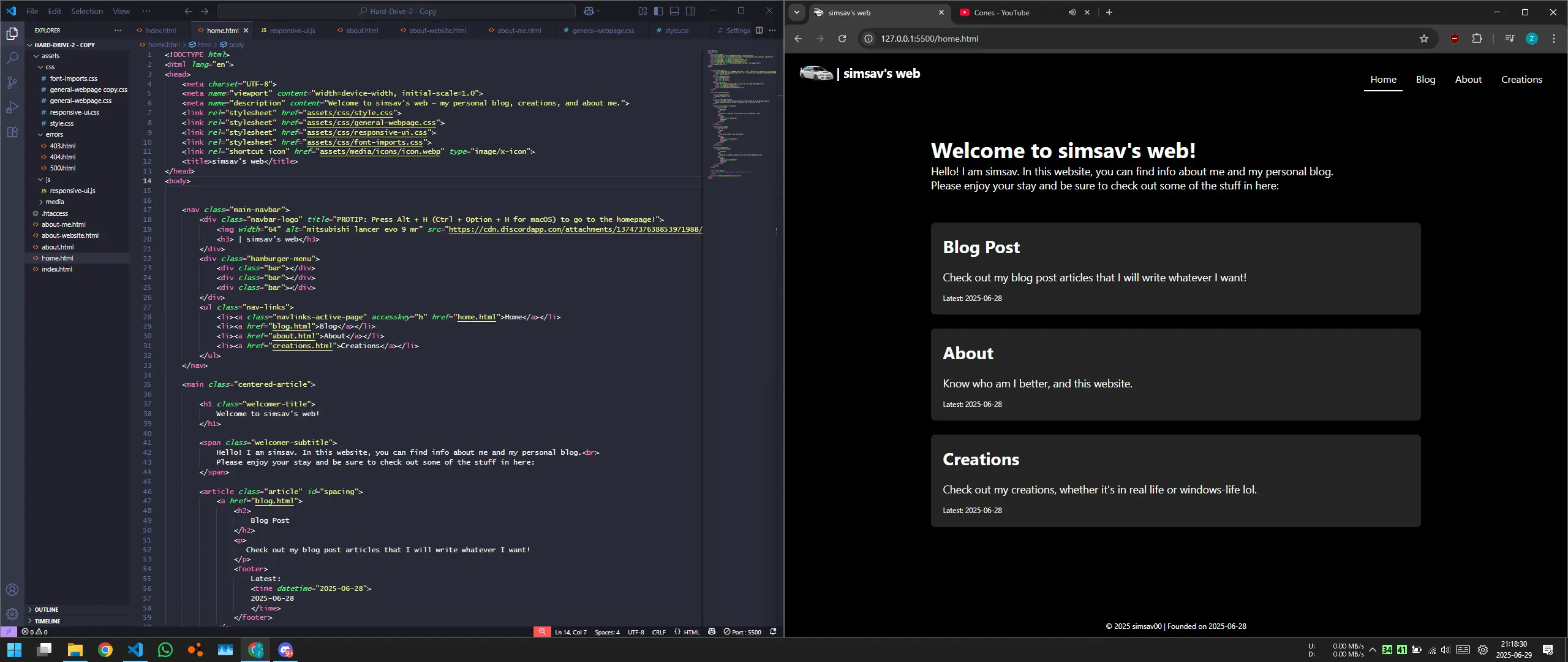
Task: Switch to the index.html editor tab
Action: 160,30
